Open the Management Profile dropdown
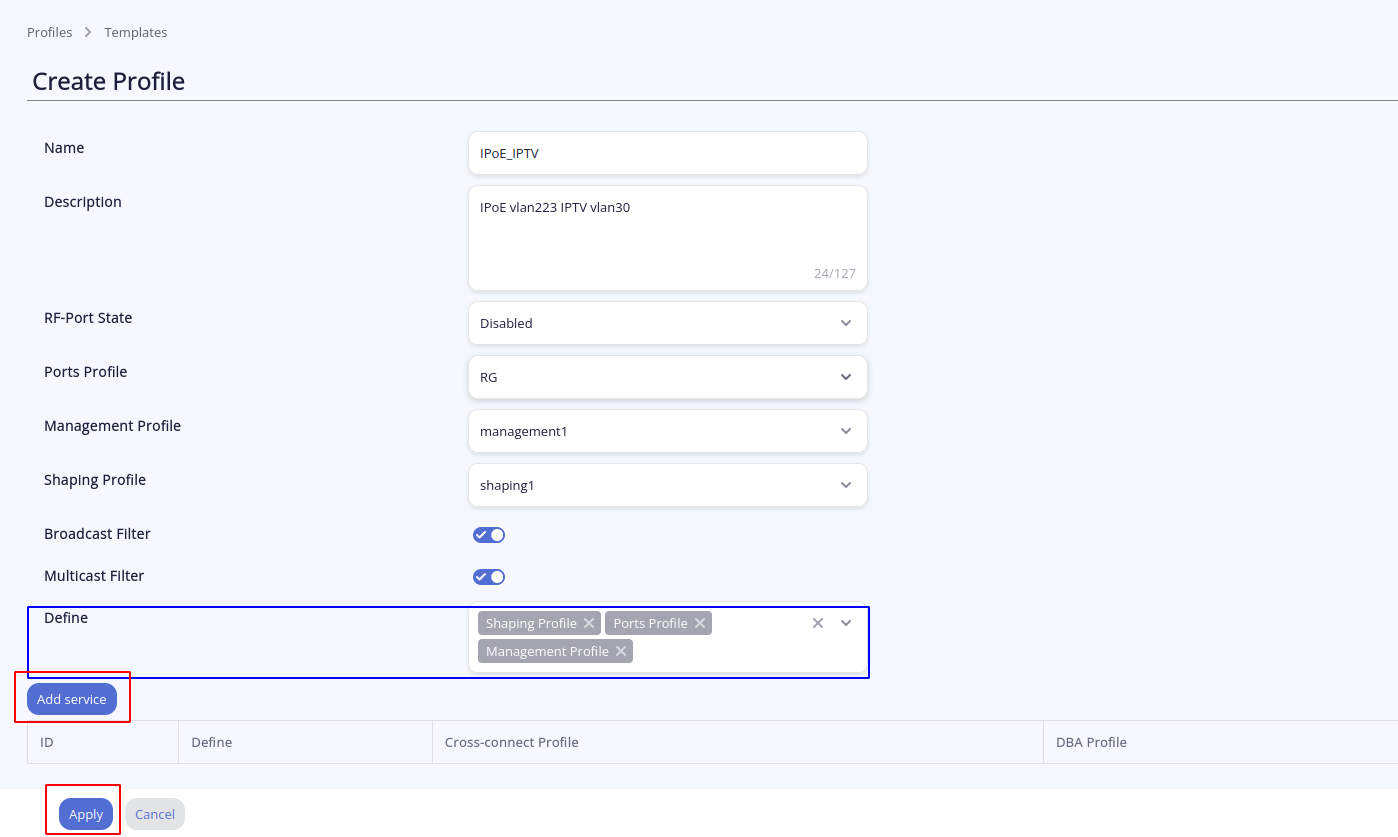 point(667,431)
